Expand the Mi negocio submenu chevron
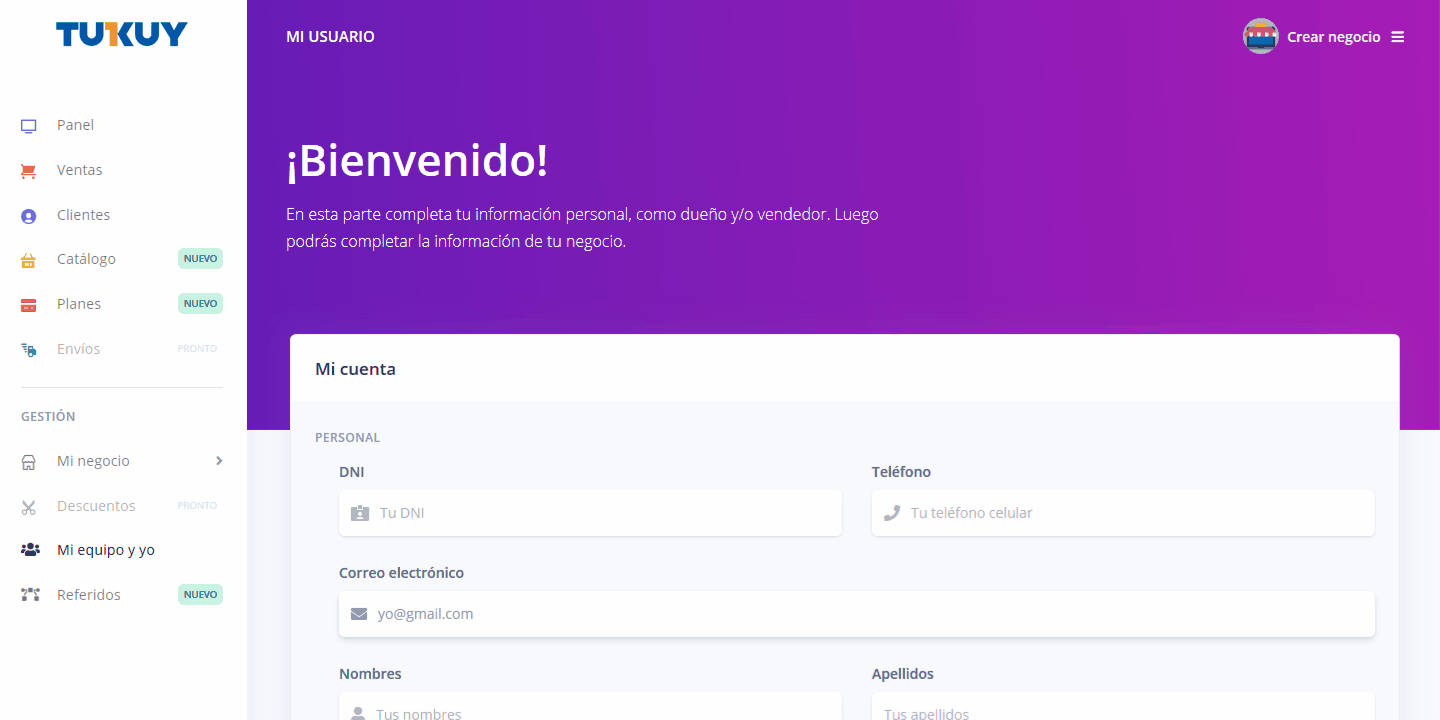Image resolution: width=1440 pixels, height=720 pixels. coord(219,461)
